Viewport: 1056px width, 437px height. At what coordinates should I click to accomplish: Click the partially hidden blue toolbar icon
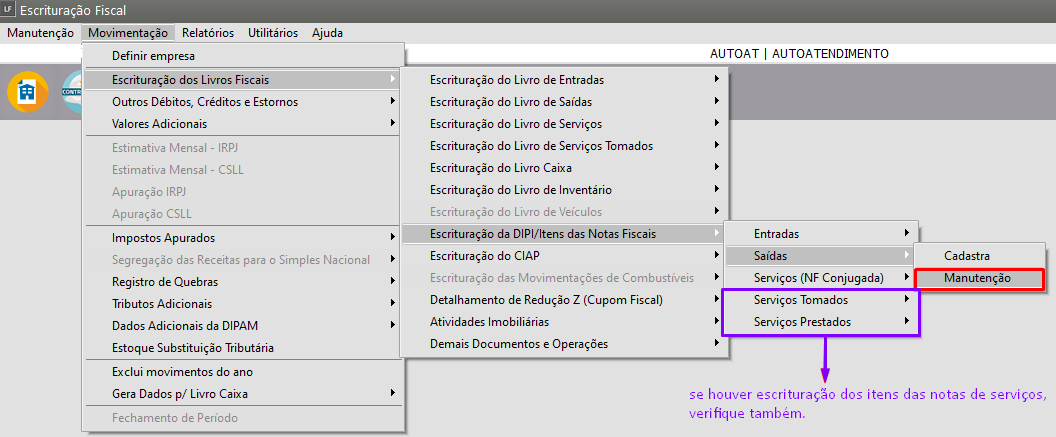coord(72,92)
